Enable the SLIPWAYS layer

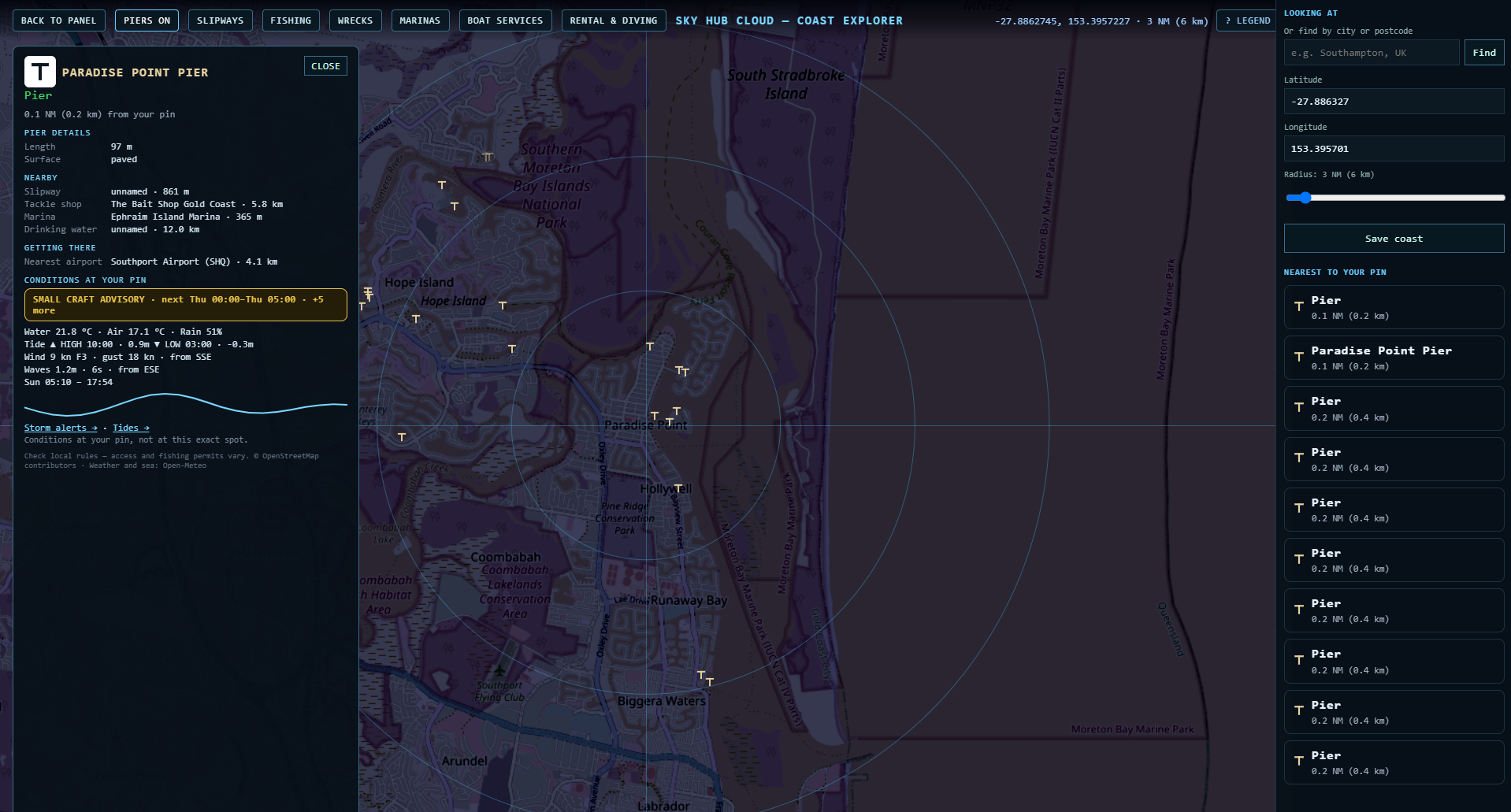click(221, 20)
